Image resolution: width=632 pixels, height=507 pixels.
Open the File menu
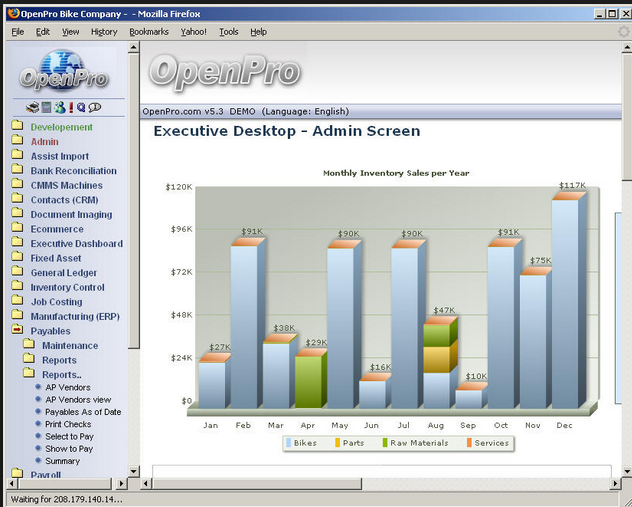click(x=18, y=32)
